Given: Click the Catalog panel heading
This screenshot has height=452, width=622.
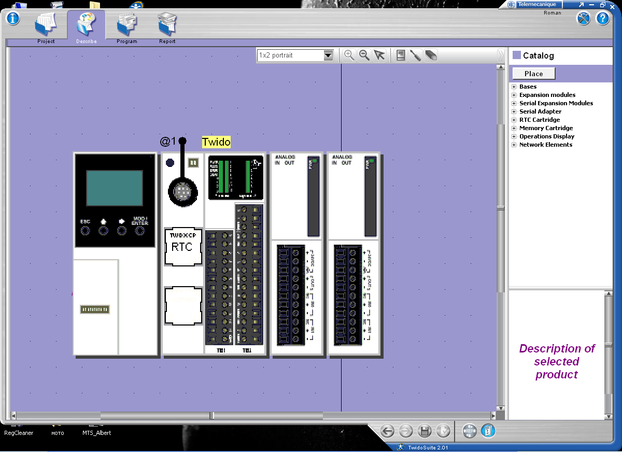Looking at the screenshot, I should (538, 56).
